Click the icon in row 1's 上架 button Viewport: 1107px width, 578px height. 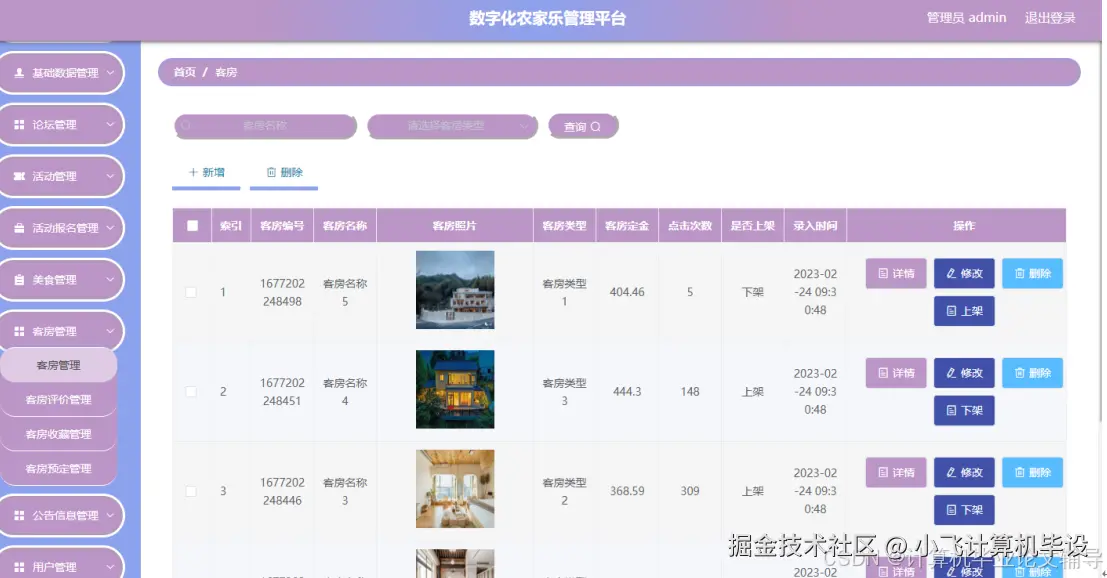point(951,311)
